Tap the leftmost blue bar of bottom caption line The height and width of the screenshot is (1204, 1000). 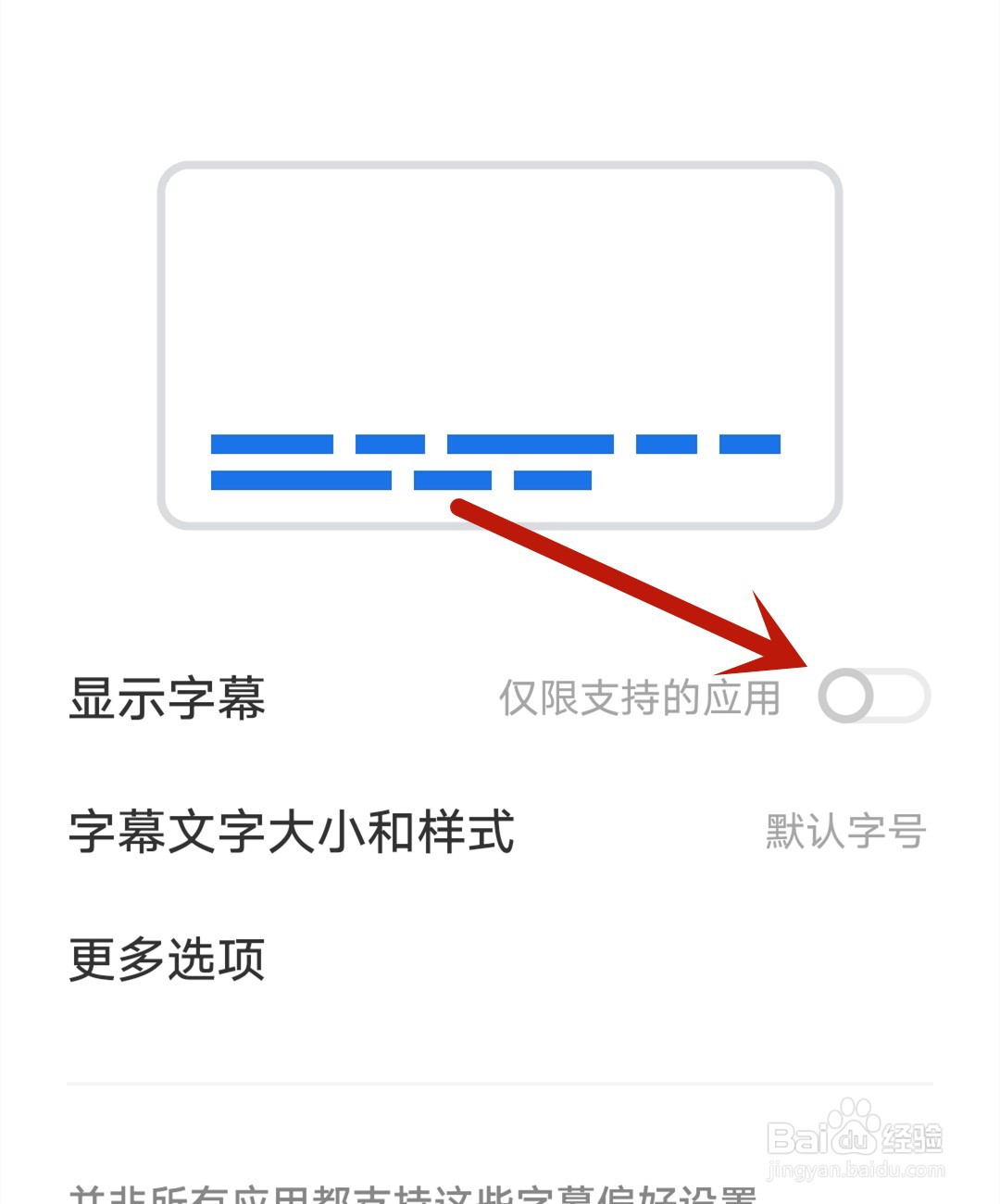(x=301, y=480)
